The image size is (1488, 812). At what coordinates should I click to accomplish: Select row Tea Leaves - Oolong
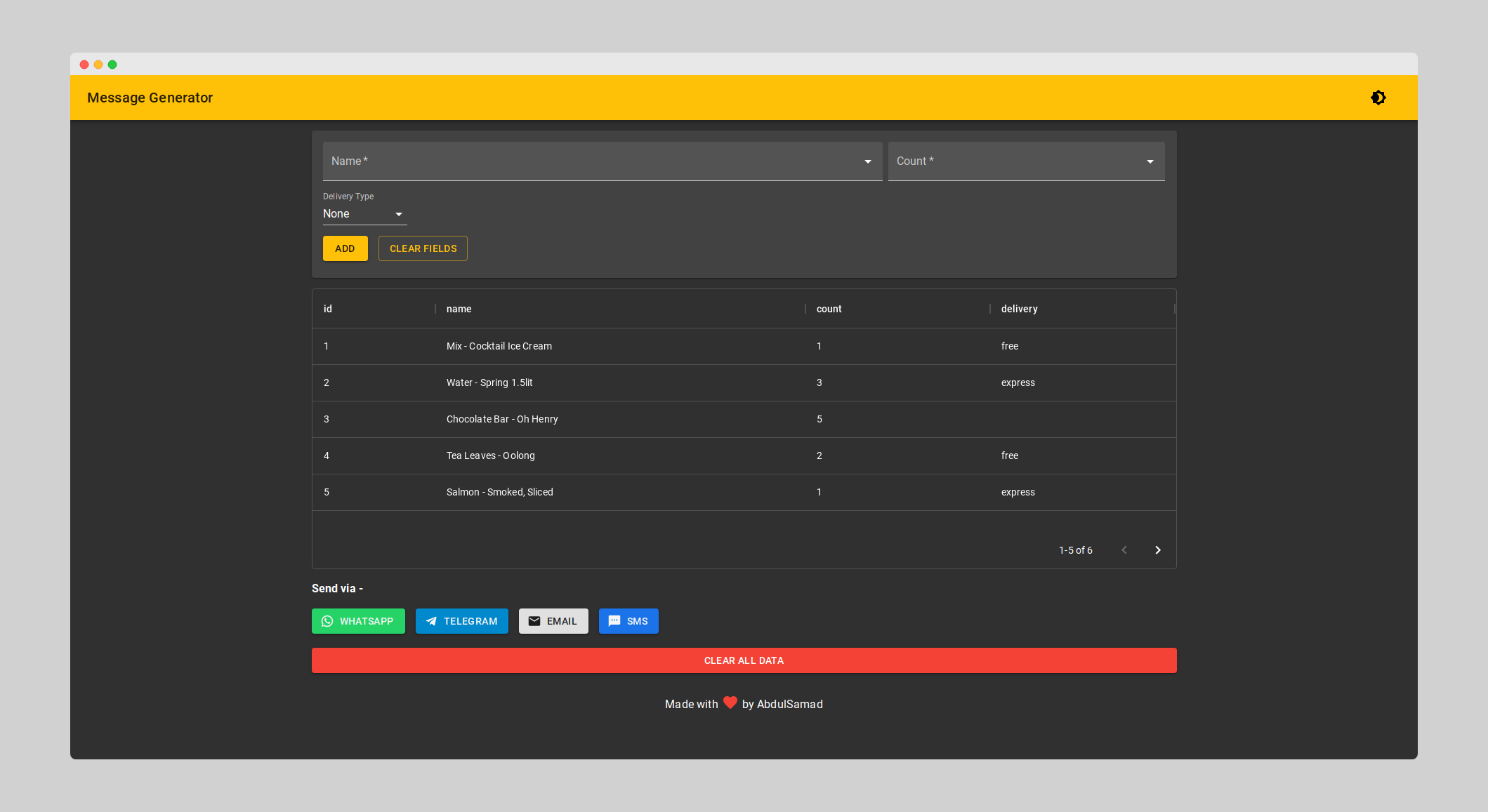(x=744, y=455)
